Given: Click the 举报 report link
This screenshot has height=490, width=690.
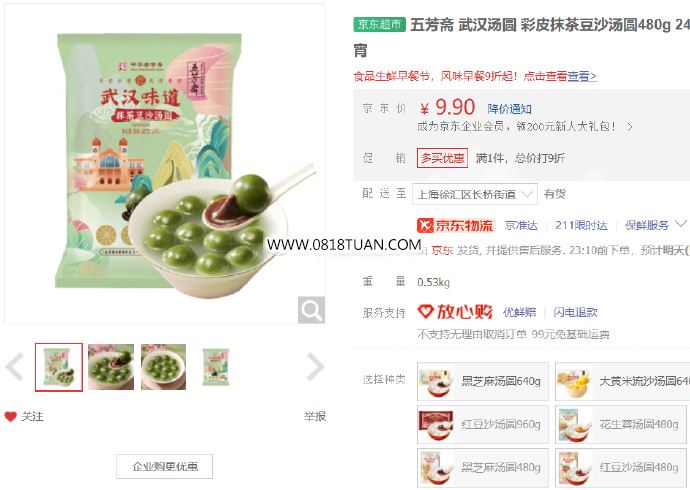Looking at the screenshot, I should pos(315,416).
